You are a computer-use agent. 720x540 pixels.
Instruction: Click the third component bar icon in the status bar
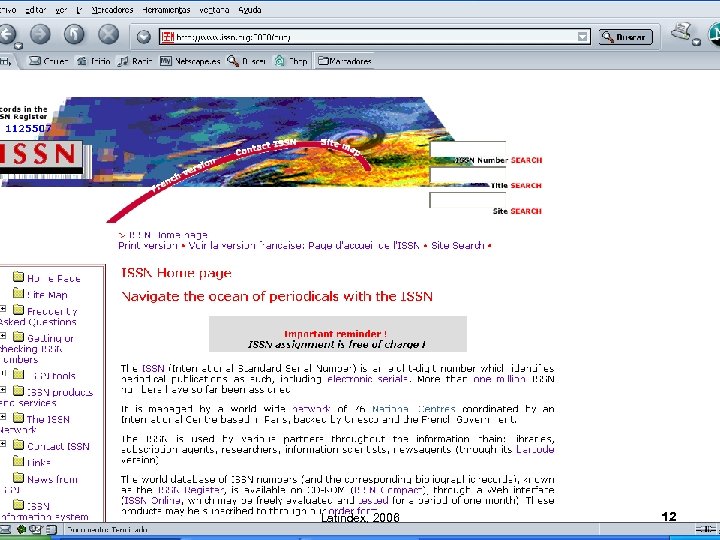click(36, 529)
